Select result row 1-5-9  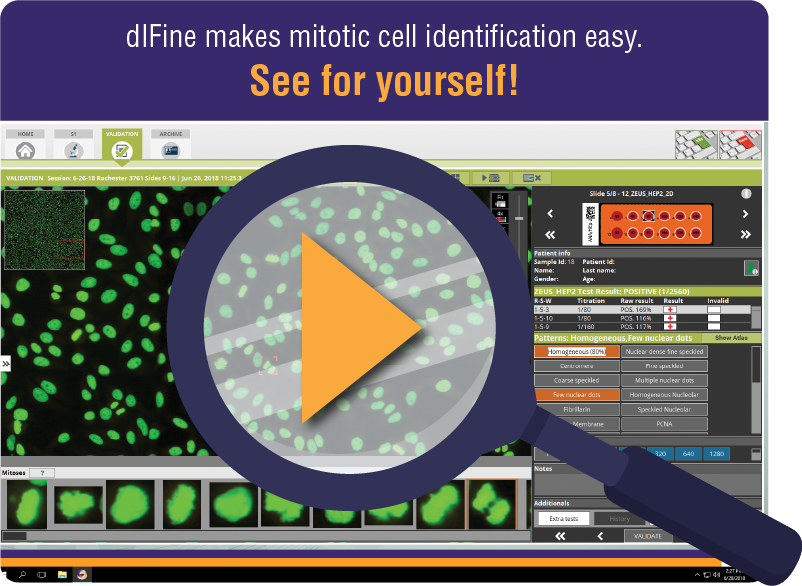coord(642,326)
